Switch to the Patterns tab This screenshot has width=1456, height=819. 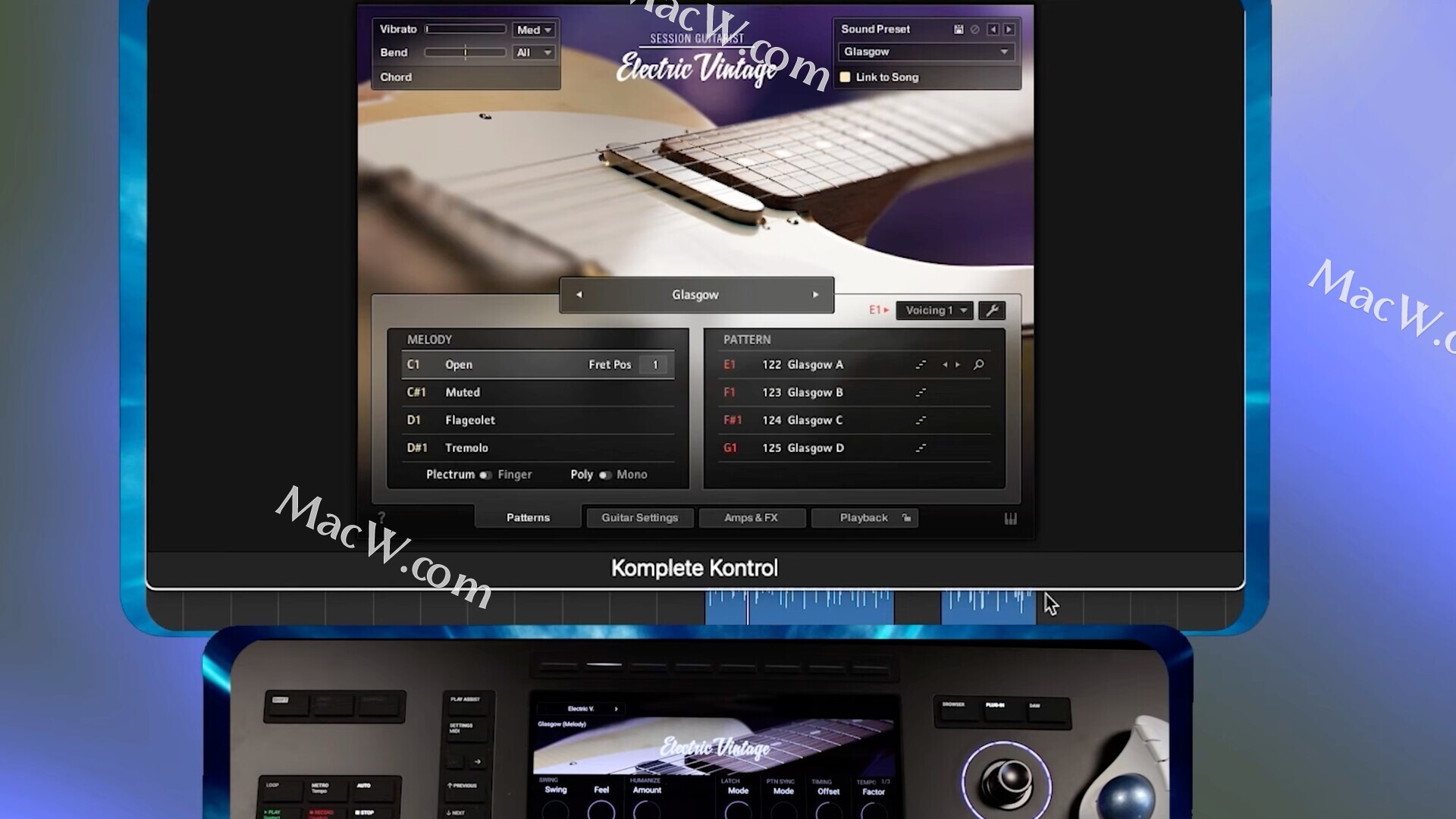pyautogui.click(x=528, y=518)
